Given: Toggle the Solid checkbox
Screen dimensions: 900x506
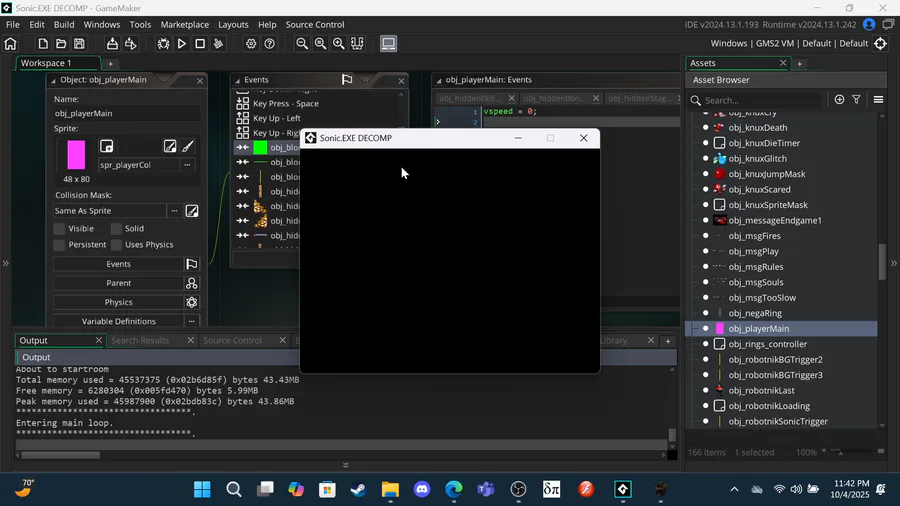Looking at the screenshot, I should [x=116, y=228].
